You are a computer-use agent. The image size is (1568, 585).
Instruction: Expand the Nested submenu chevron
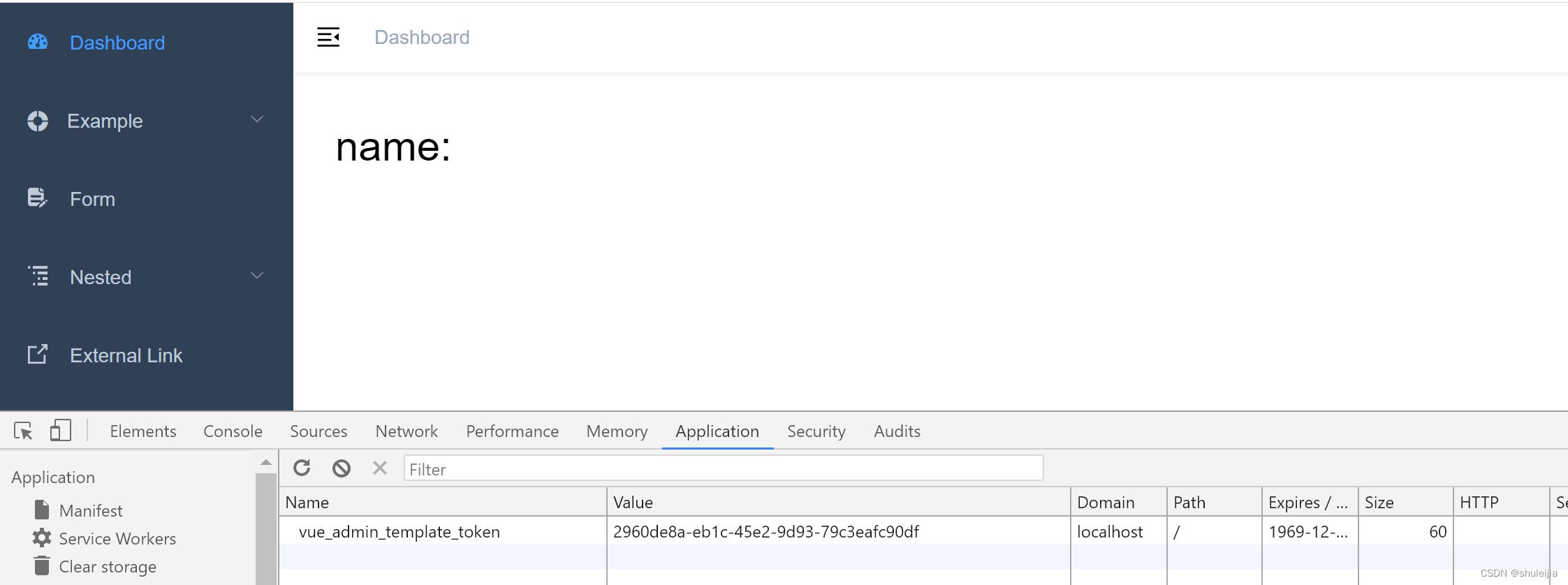(x=257, y=276)
